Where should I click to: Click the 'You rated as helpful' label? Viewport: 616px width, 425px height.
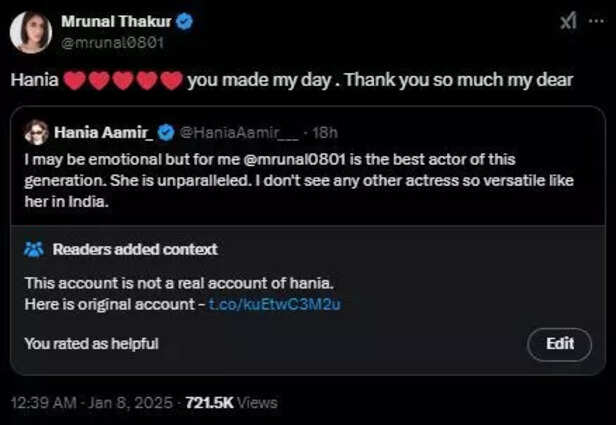click(91, 344)
